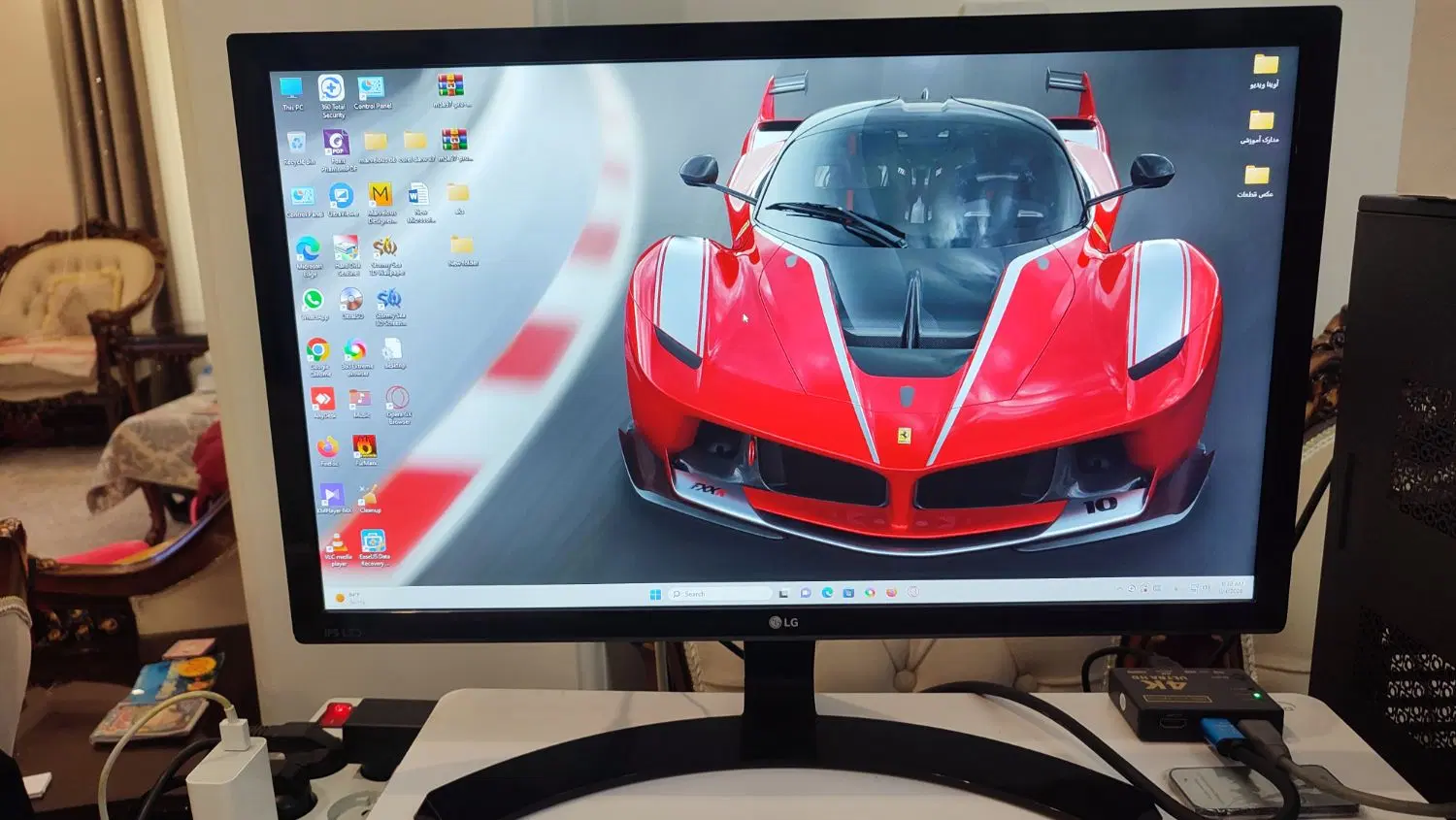Launch Microsoft Edge from the taskbar

[827, 593]
